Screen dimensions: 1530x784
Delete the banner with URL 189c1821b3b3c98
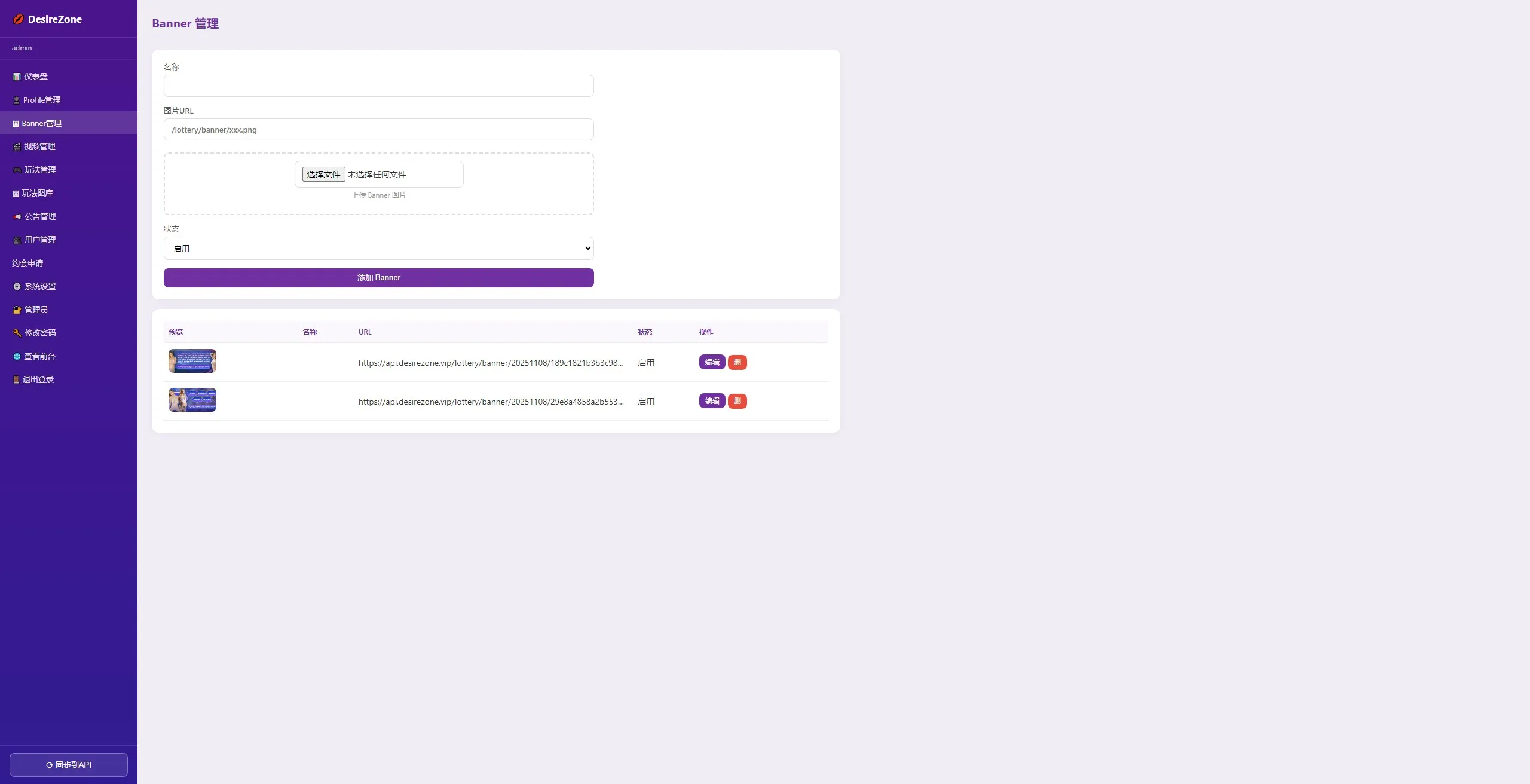(x=737, y=362)
